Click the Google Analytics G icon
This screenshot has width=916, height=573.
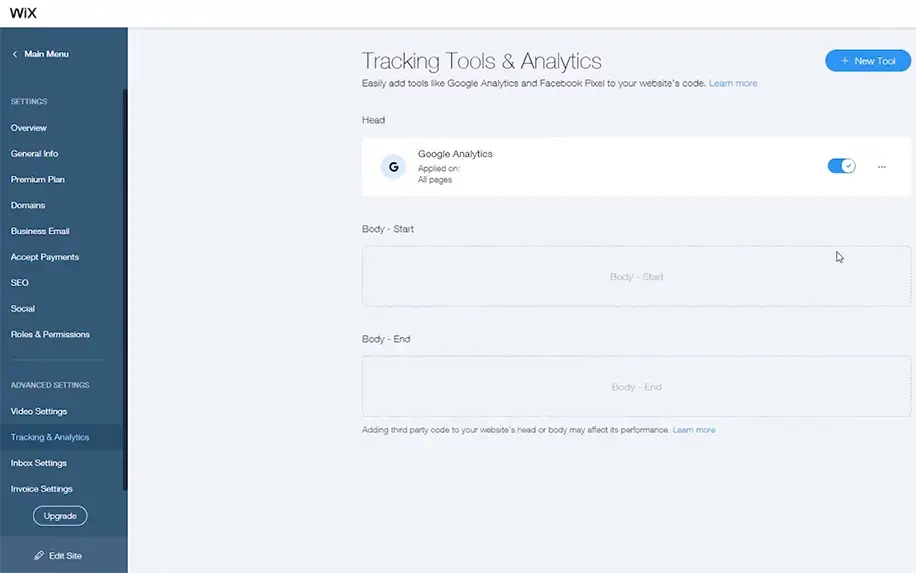(393, 167)
